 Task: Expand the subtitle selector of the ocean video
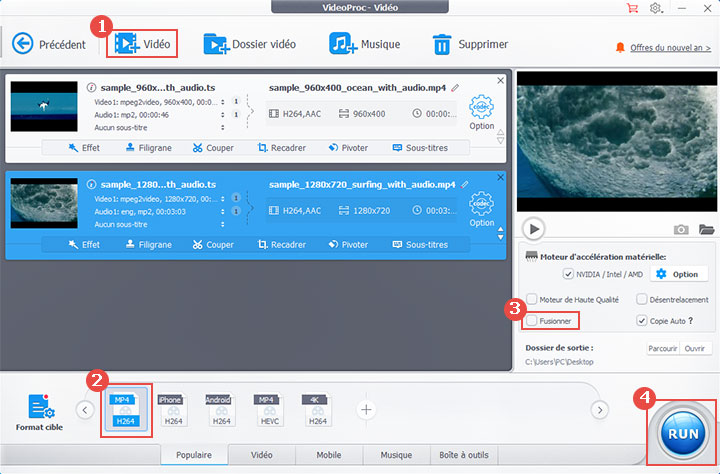click(223, 128)
